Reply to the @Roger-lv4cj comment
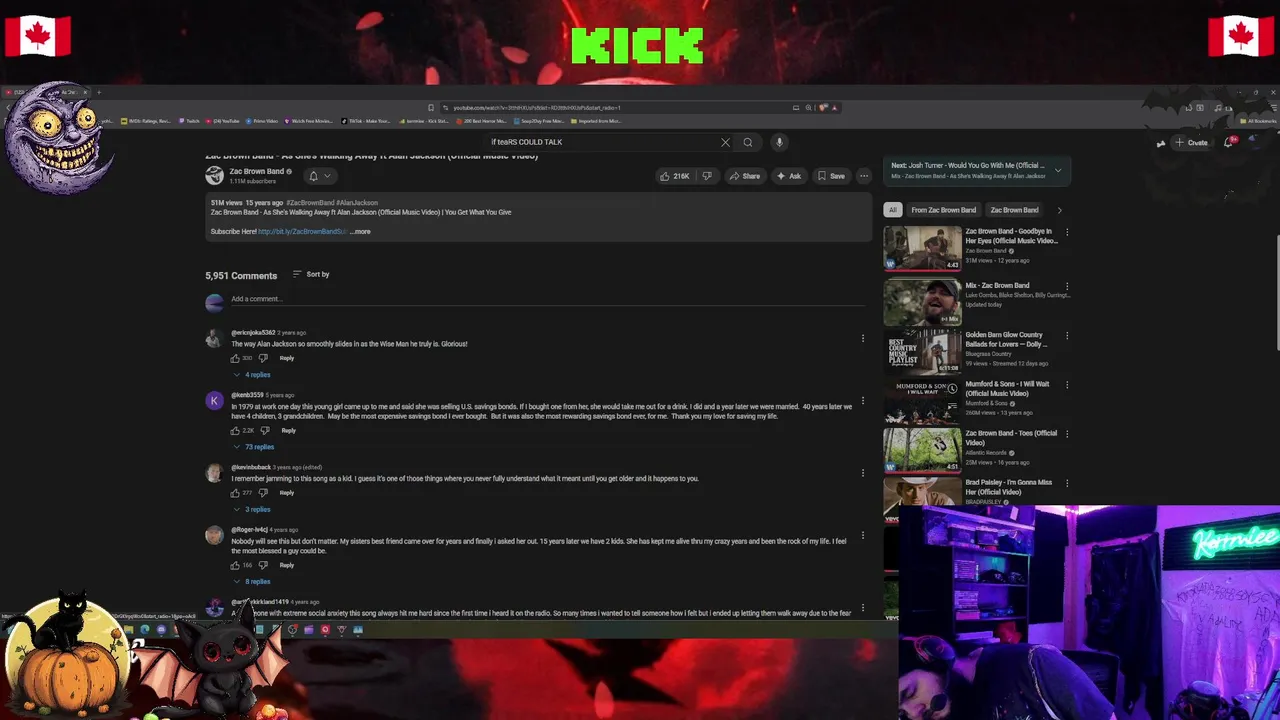The width and height of the screenshot is (1280, 720). [x=286, y=565]
